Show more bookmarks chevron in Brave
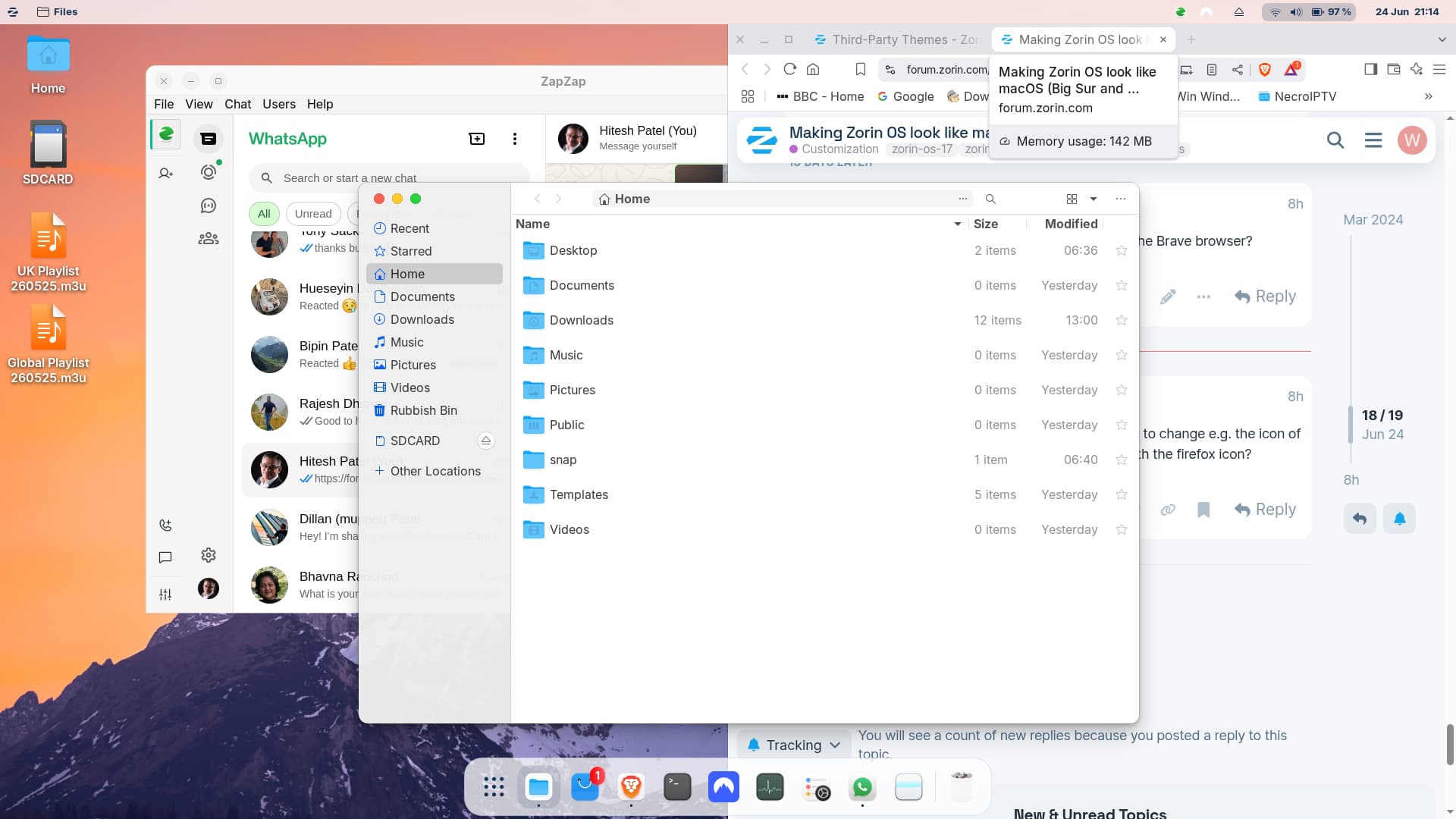Screen dimensions: 1456x819 coord(1428,96)
